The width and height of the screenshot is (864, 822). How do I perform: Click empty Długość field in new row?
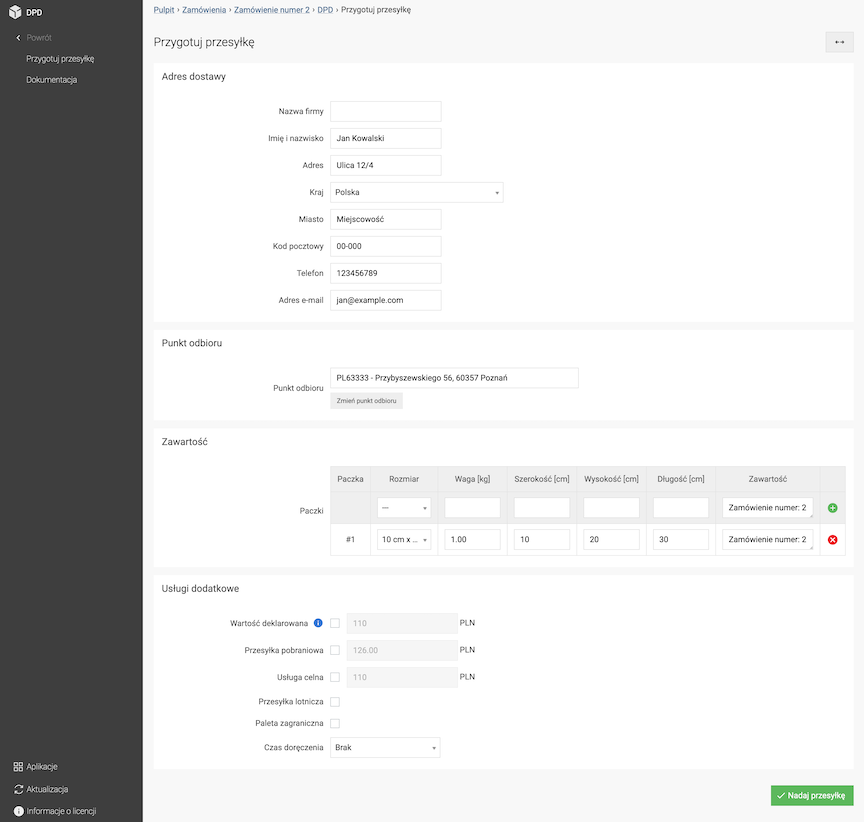tap(681, 508)
